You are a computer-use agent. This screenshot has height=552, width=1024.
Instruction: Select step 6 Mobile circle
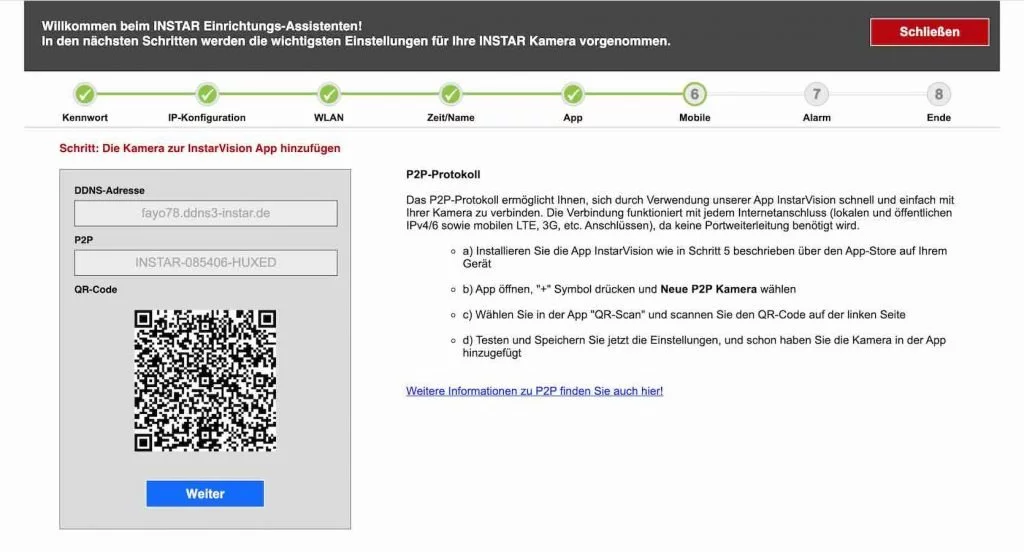(x=694, y=94)
